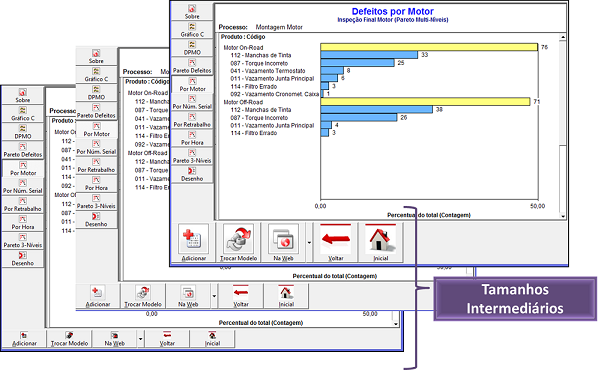This screenshot has height=370, width=598.
Task: Click Na Web button in front window
Action: click(283, 243)
